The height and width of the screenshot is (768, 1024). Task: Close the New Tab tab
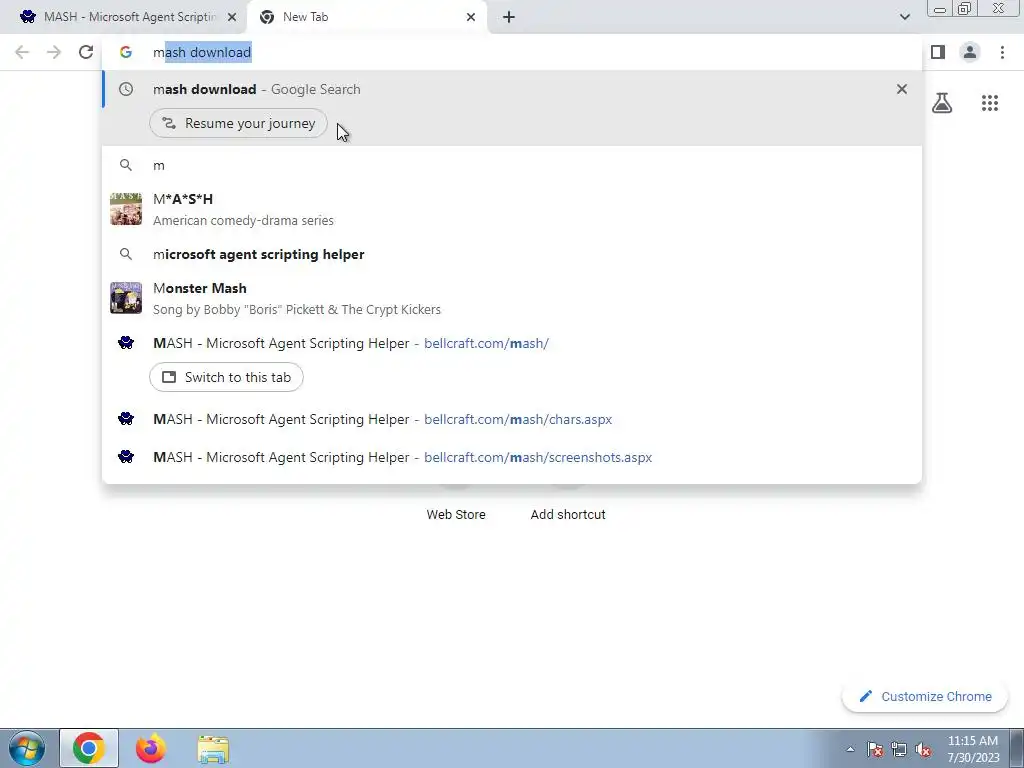471,17
